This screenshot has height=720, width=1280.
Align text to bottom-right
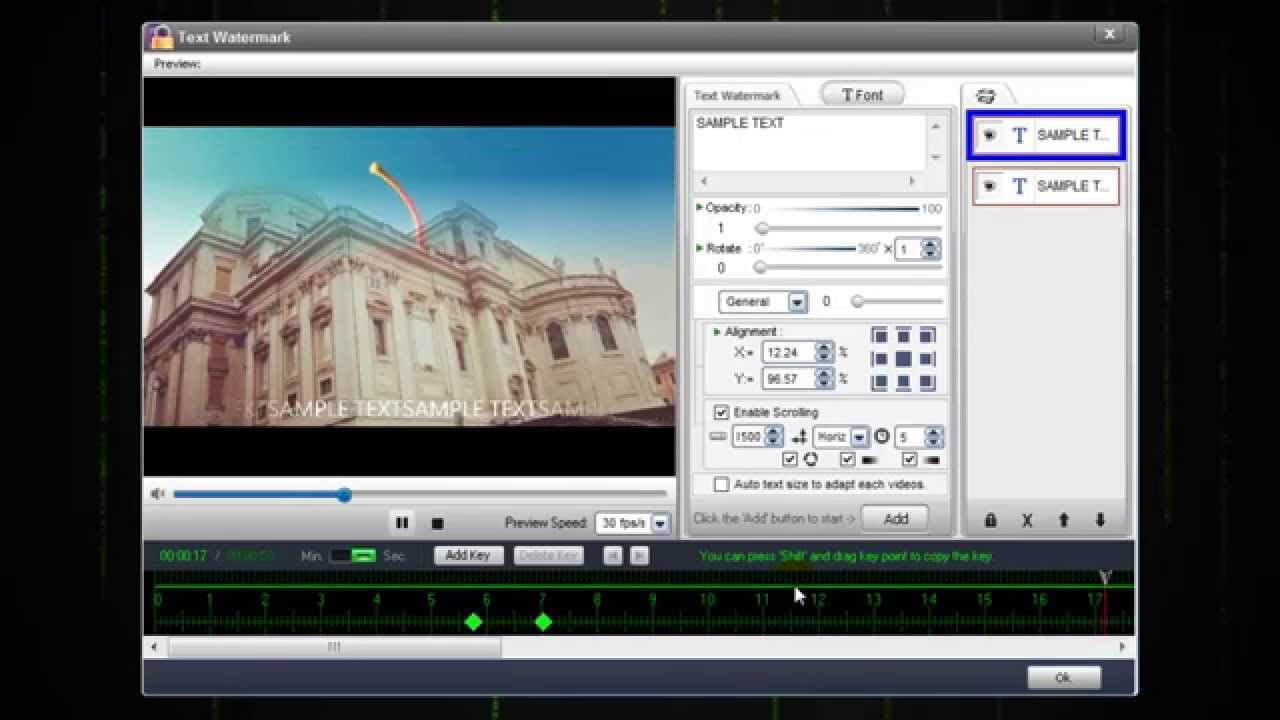927,382
